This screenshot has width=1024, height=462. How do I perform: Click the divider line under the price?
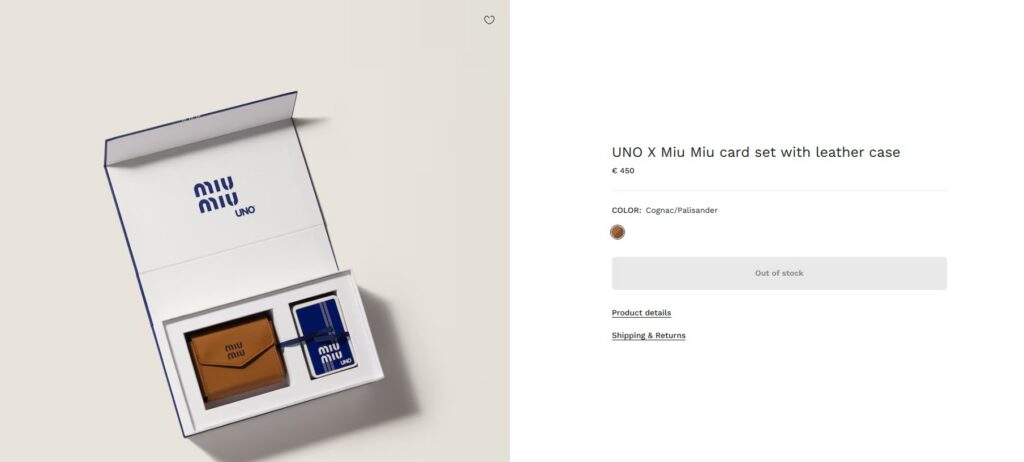(x=779, y=191)
